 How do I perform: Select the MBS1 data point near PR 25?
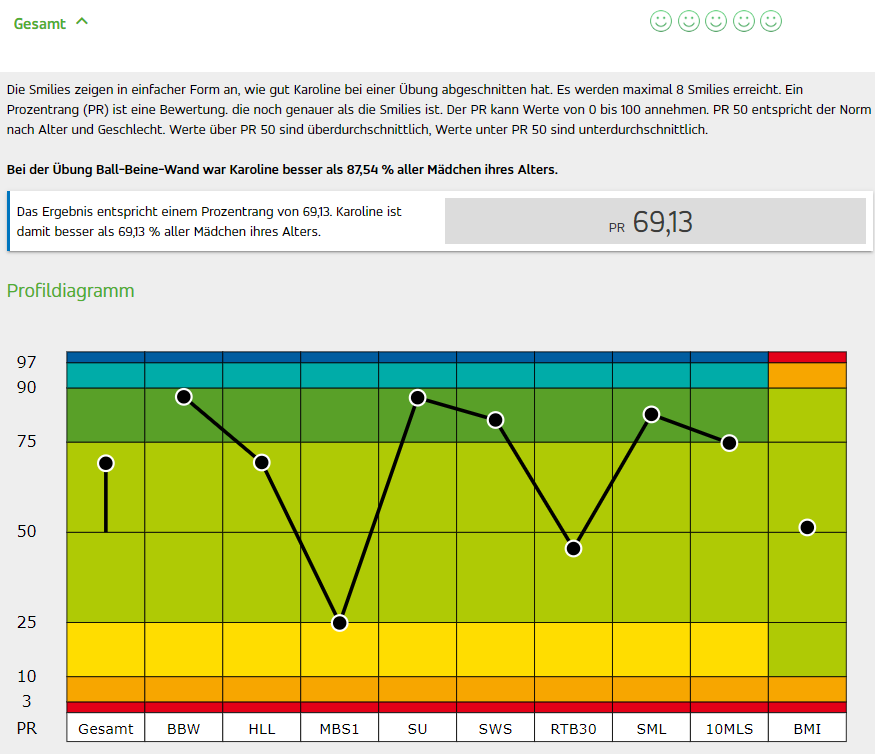340,623
